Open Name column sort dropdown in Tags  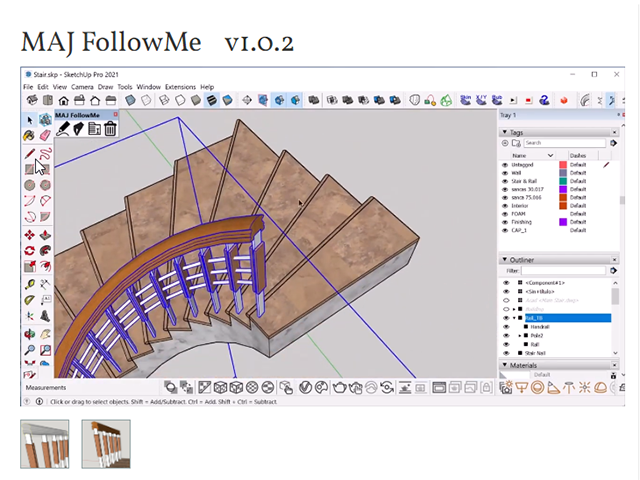550,156
